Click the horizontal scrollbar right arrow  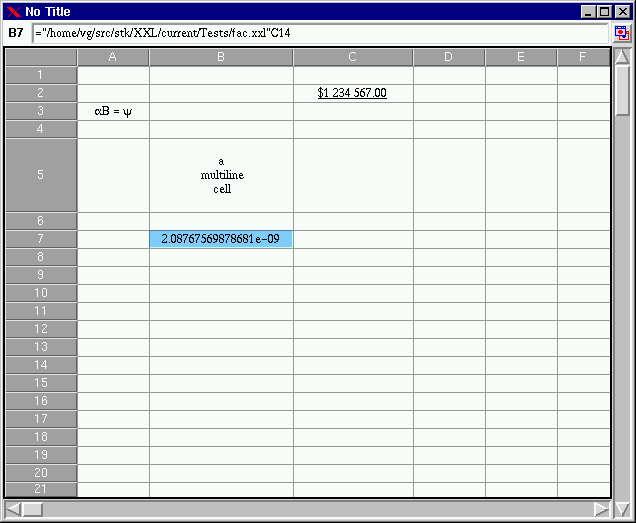(x=601, y=509)
